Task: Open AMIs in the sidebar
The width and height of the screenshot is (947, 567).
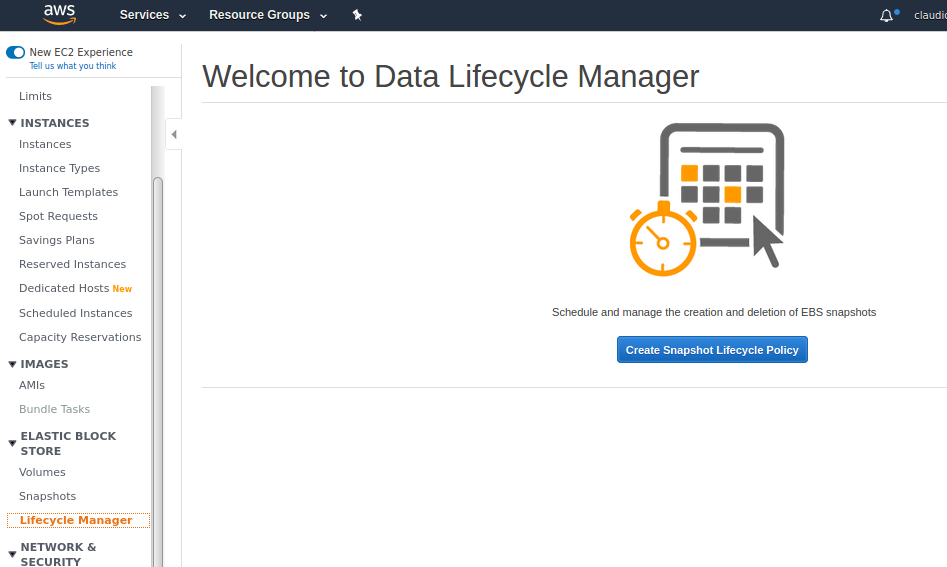Action: click(31, 385)
